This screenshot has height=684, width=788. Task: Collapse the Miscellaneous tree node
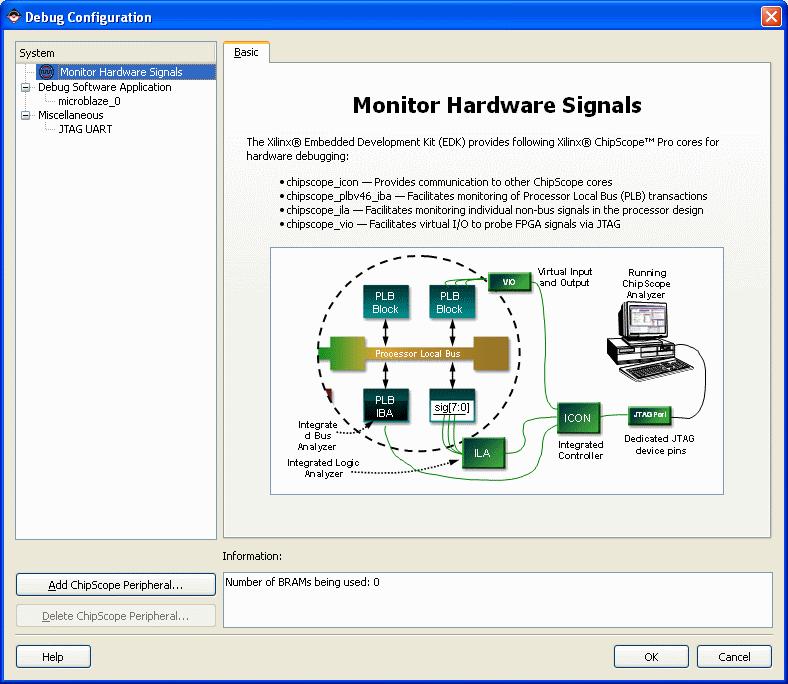[x=25, y=116]
